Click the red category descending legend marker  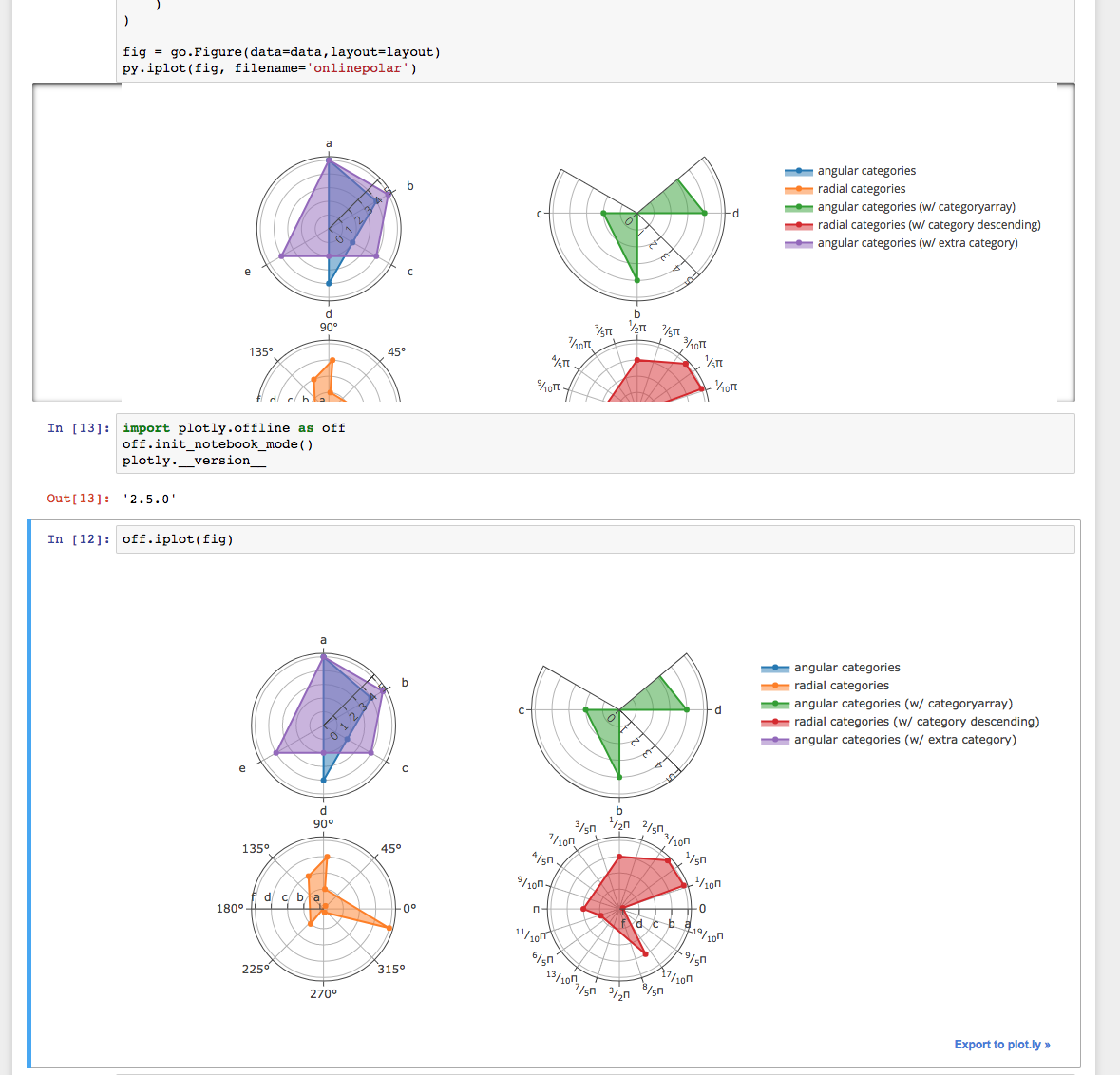click(798, 224)
